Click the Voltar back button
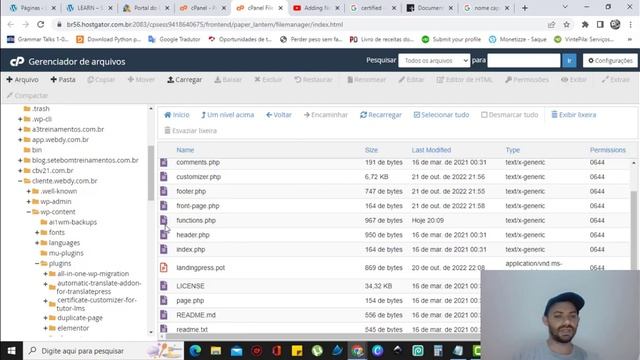640x360 pixels. pyautogui.click(x=279, y=115)
